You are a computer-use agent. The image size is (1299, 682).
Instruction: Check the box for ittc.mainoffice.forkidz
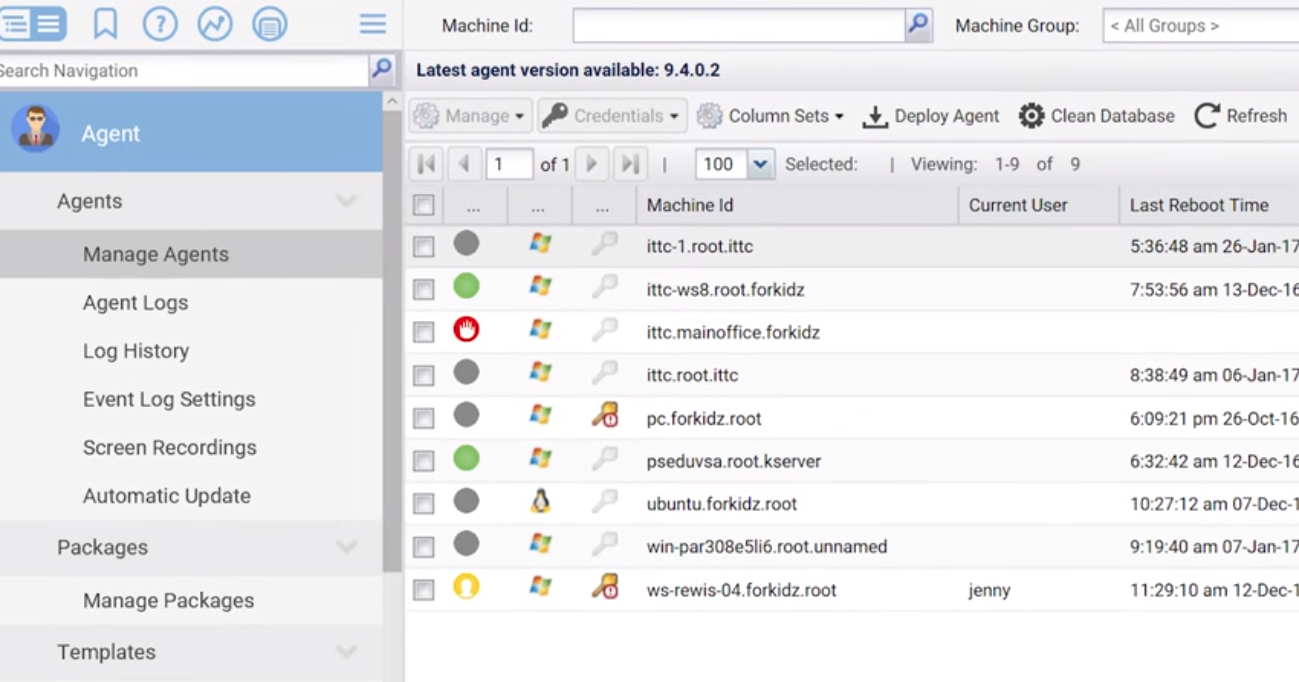[424, 332]
